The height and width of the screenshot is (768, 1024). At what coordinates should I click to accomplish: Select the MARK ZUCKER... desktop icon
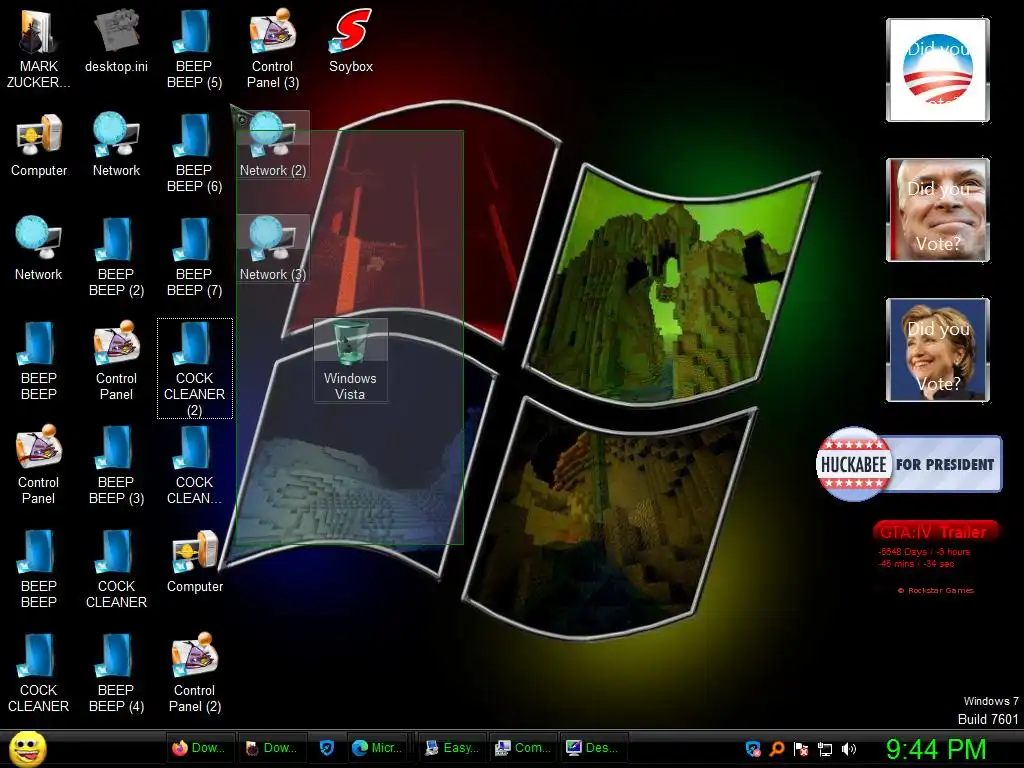coord(39,49)
